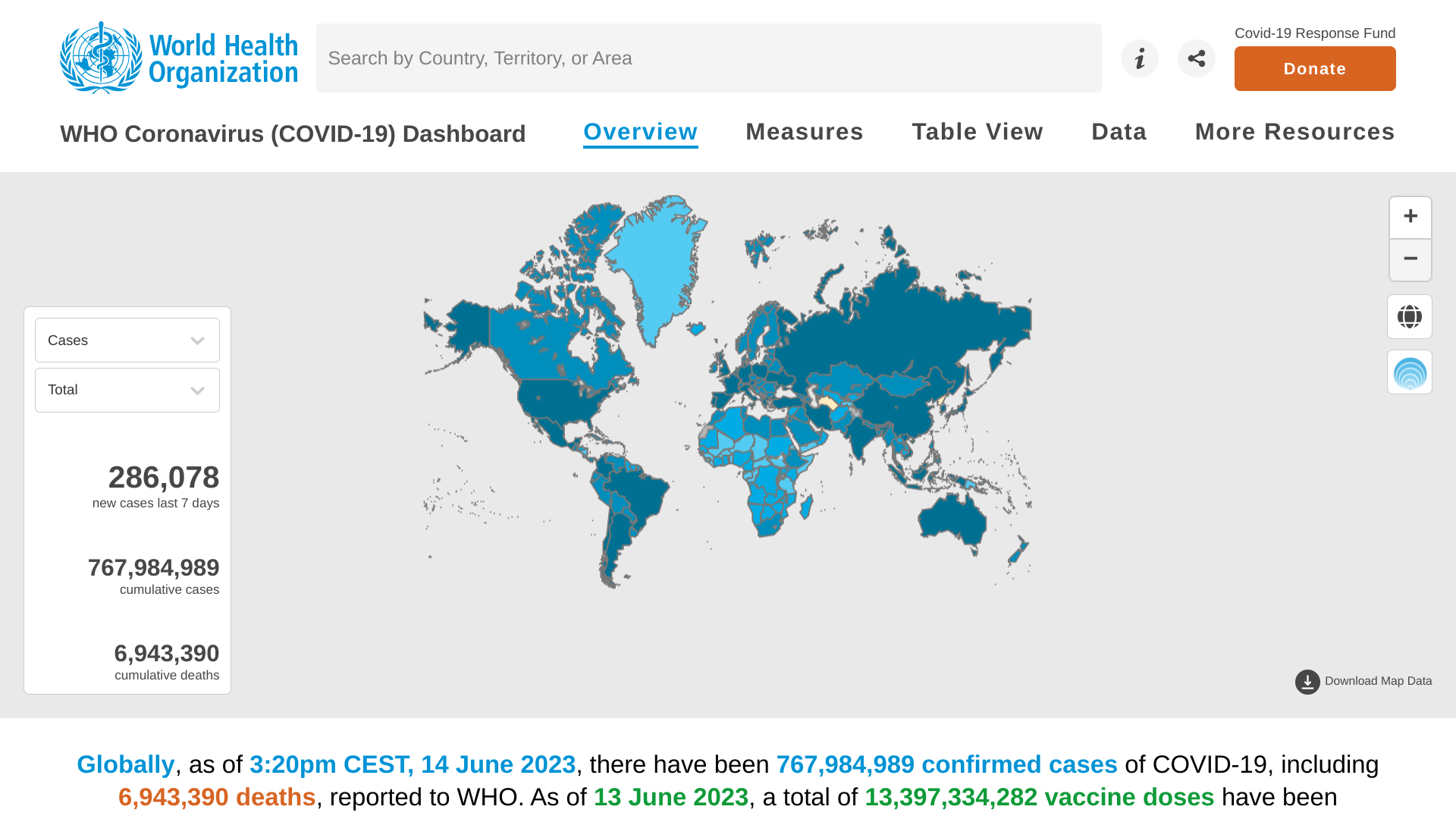
Task: Open the Cases dropdown
Action: pos(127,340)
